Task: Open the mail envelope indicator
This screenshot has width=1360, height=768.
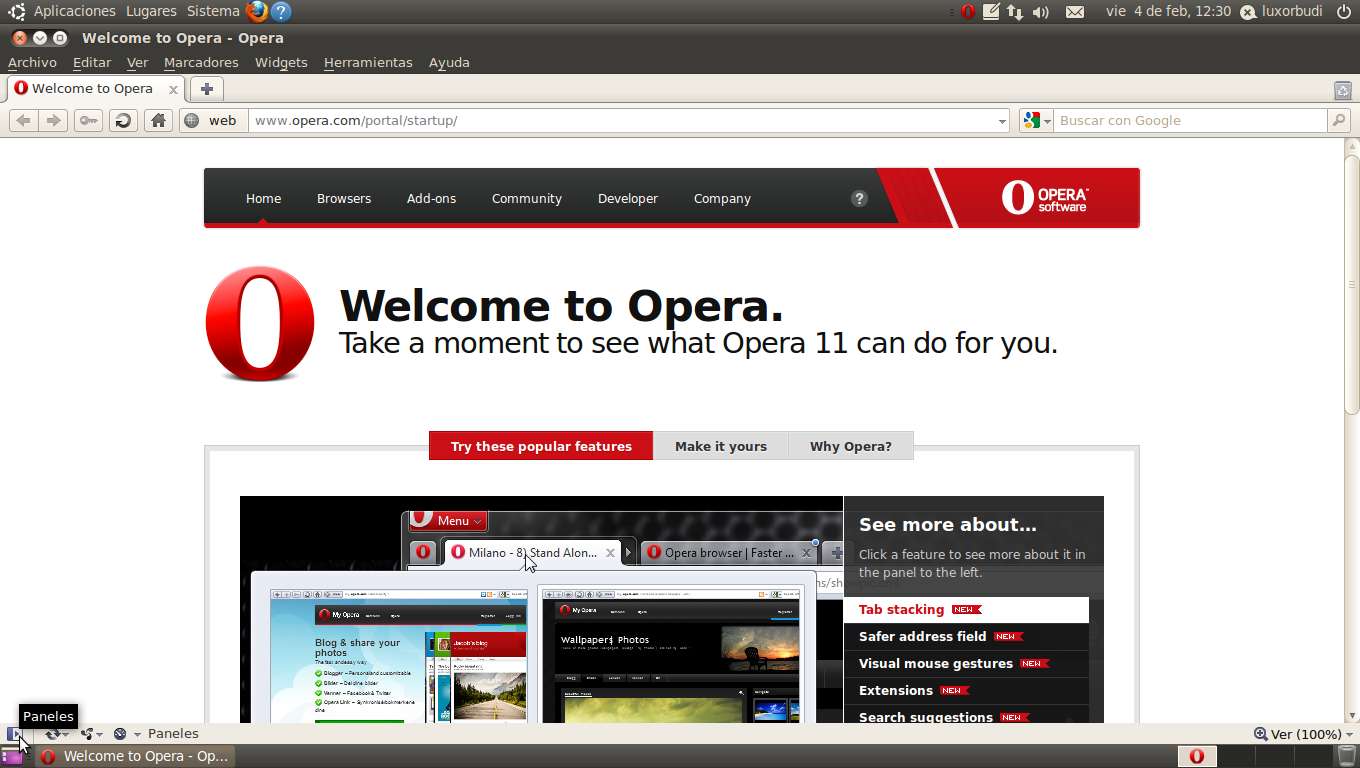Action: 1075,12
